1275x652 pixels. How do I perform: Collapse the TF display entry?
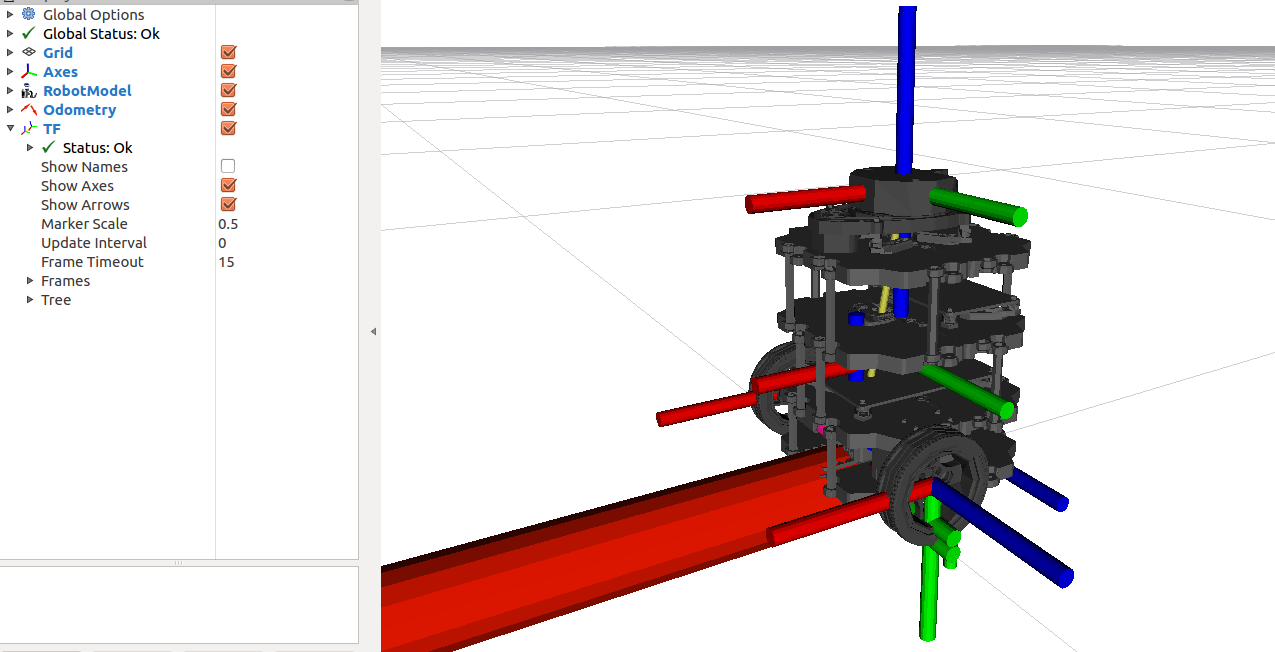10,128
